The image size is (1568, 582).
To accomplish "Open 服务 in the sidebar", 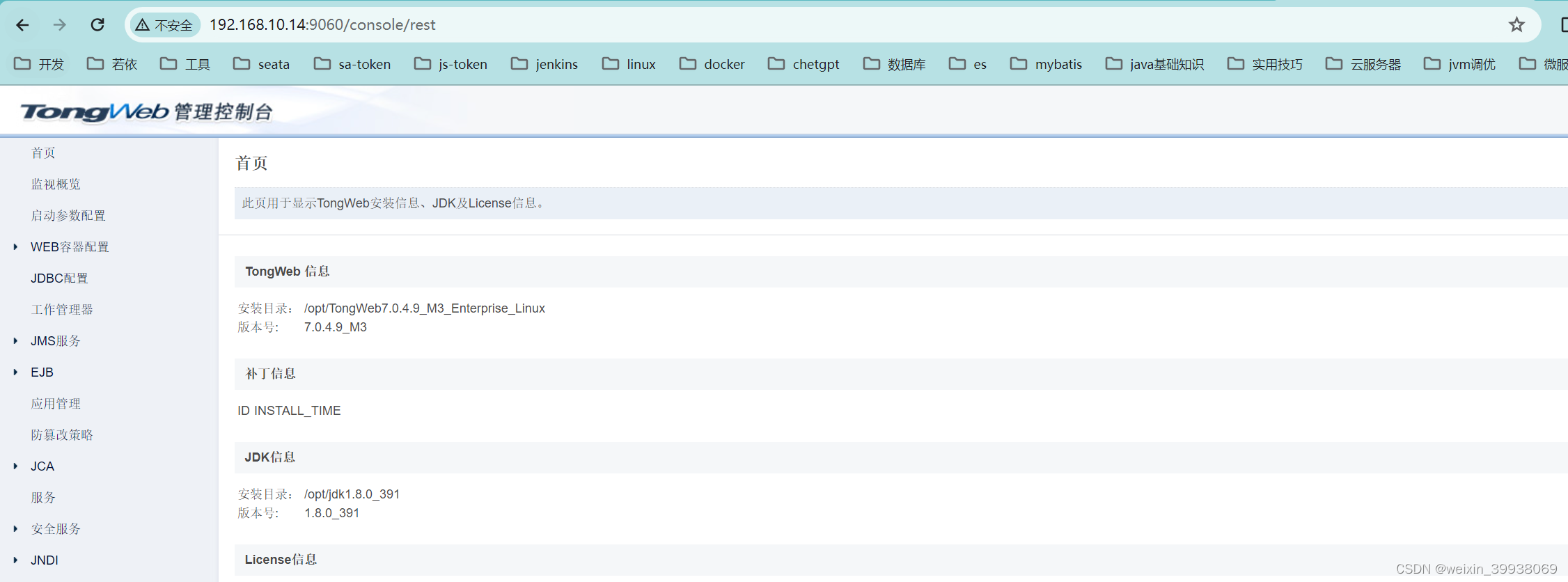I will [x=43, y=498].
